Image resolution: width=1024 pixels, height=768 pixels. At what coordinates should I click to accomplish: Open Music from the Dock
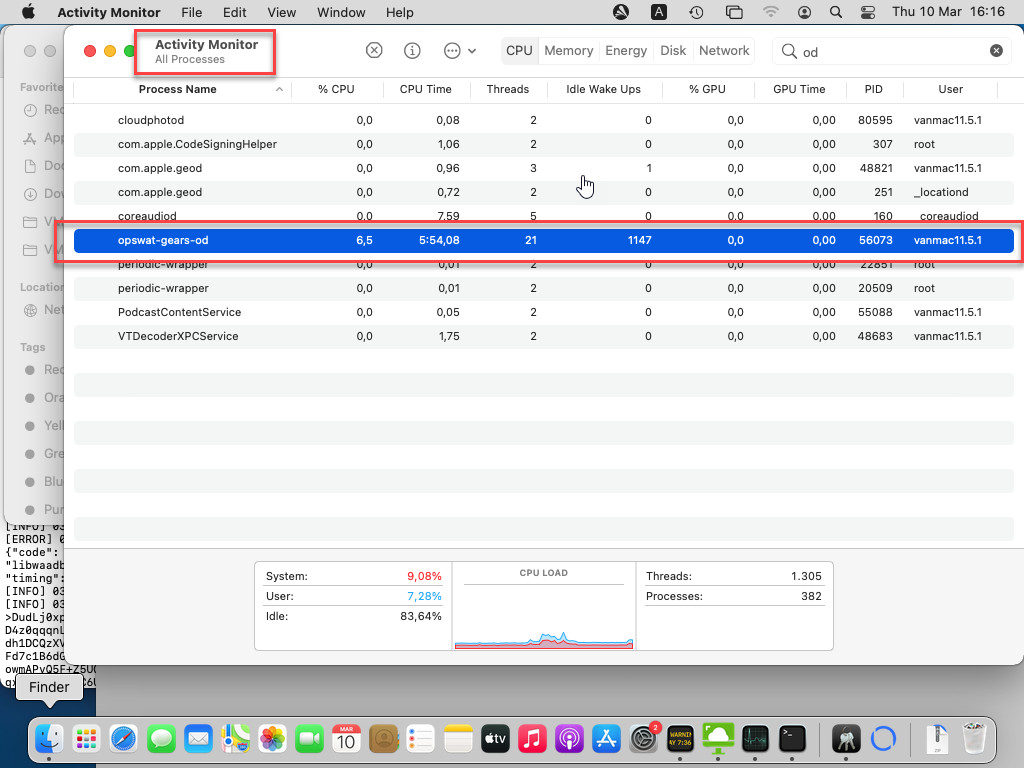532,739
